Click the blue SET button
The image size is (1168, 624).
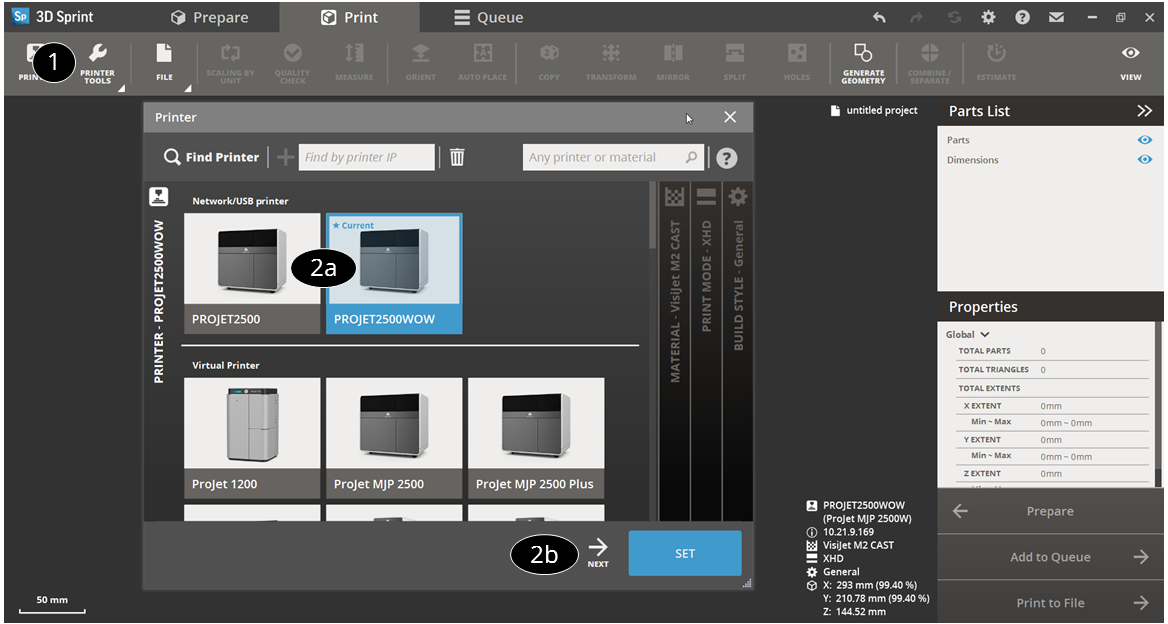point(684,553)
